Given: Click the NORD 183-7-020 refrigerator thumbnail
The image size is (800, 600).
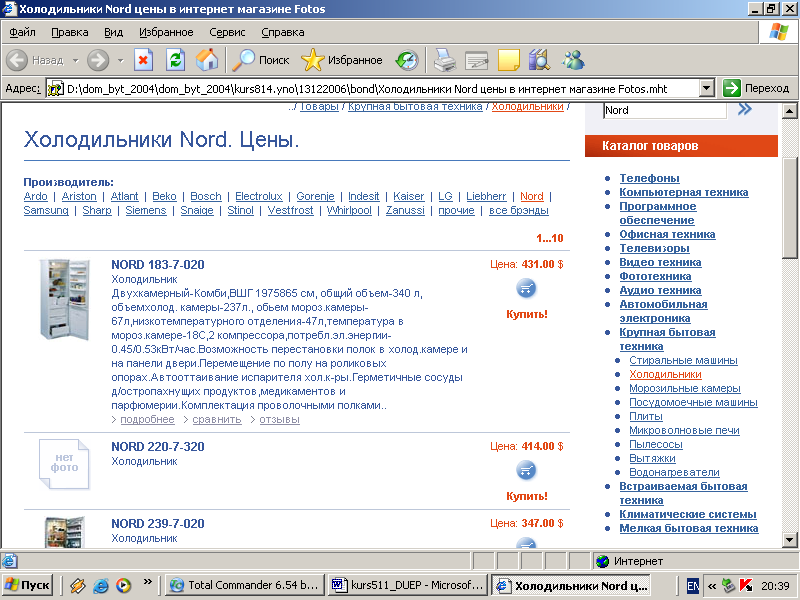Looking at the screenshot, I should coord(65,299).
